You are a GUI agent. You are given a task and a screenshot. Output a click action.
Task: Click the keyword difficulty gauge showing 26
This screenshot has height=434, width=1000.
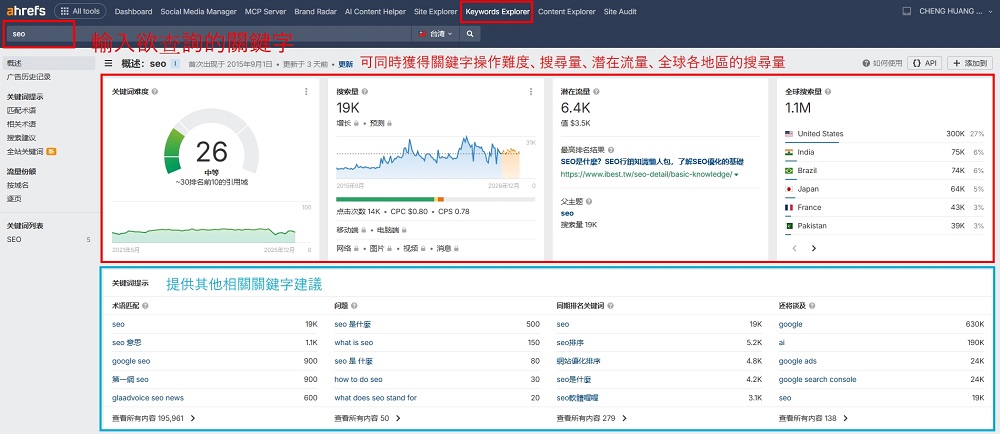coord(211,143)
